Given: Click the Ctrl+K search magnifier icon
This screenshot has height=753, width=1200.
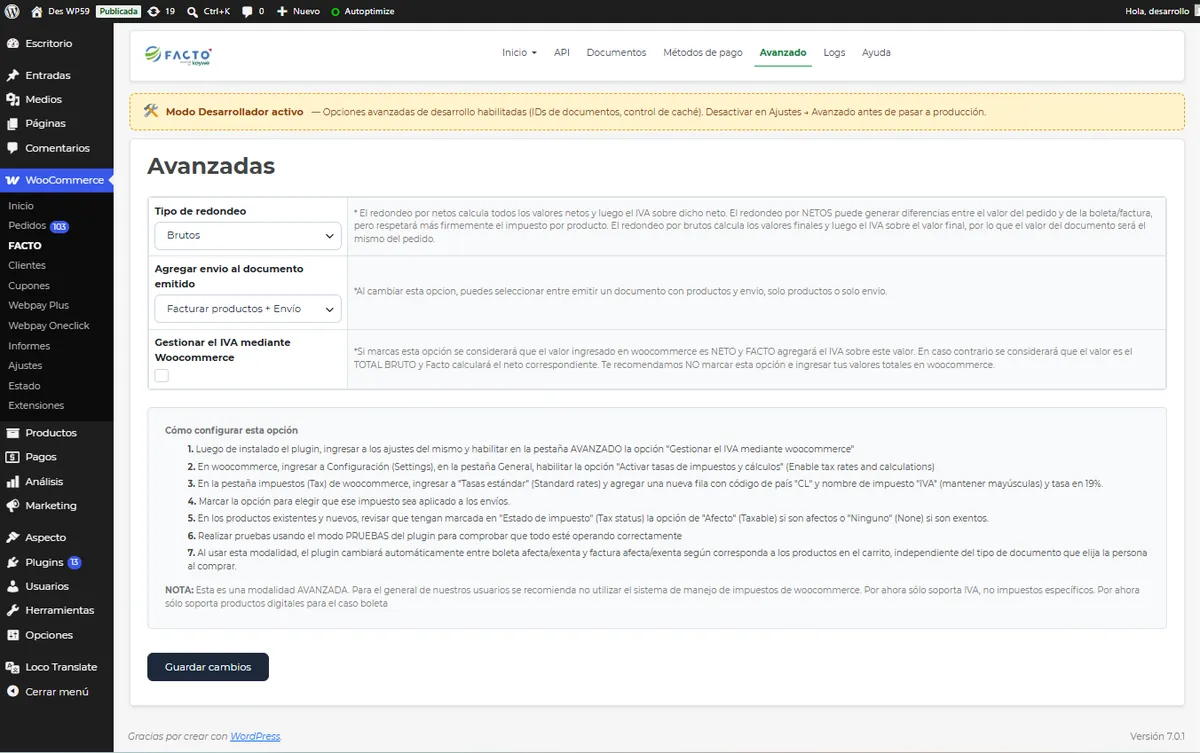Looking at the screenshot, I should [192, 11].
